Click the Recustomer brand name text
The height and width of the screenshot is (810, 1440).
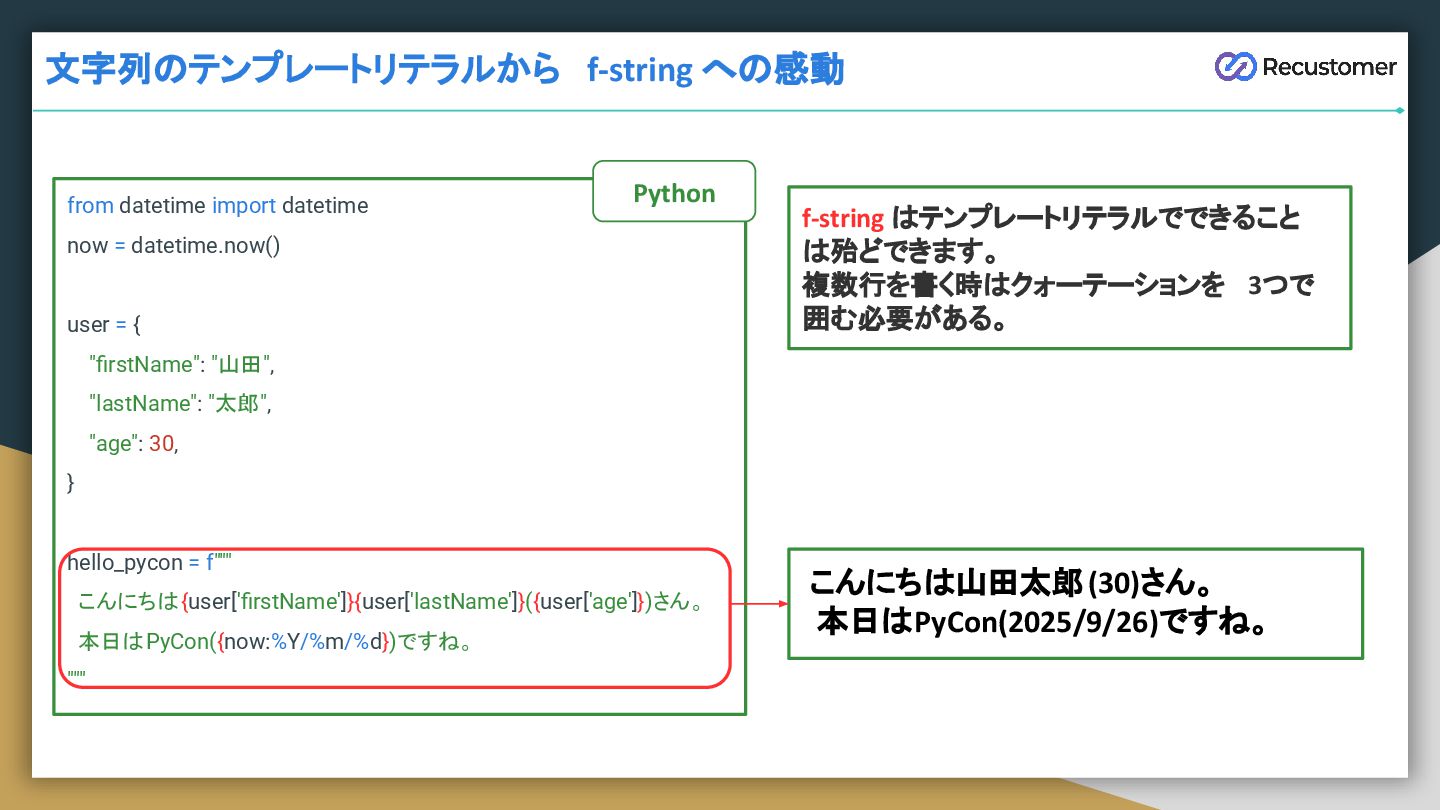pyautogui.click(x=1329, y=67)
